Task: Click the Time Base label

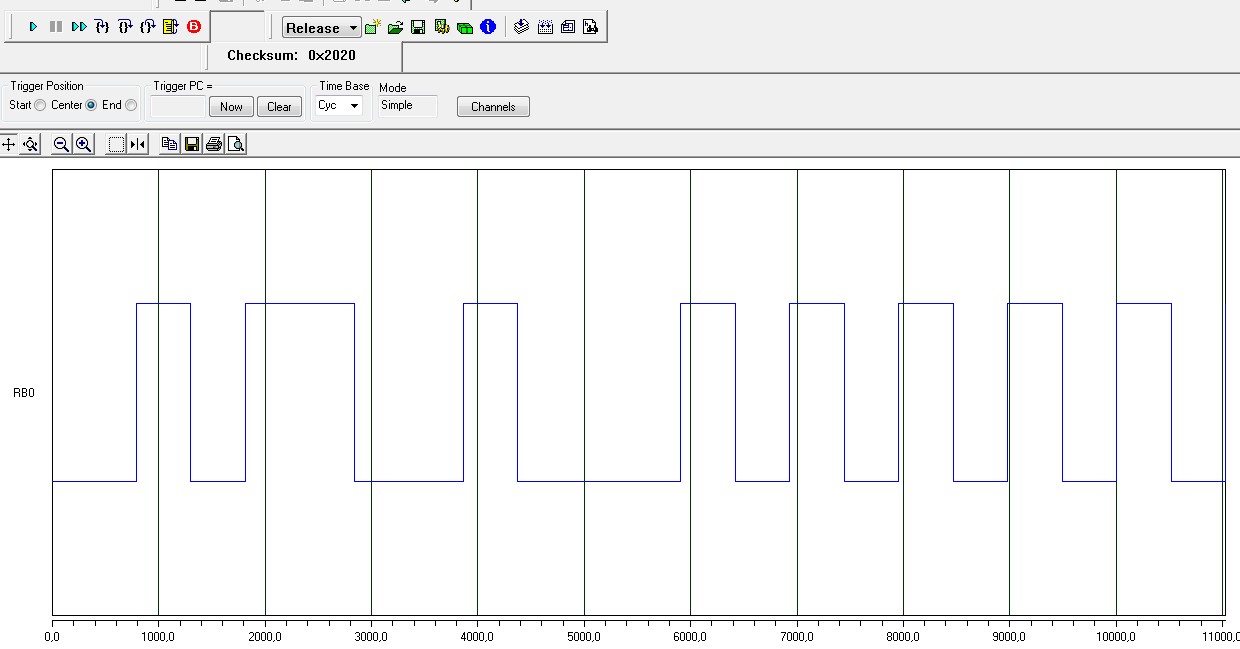Action: coord(344,86)
